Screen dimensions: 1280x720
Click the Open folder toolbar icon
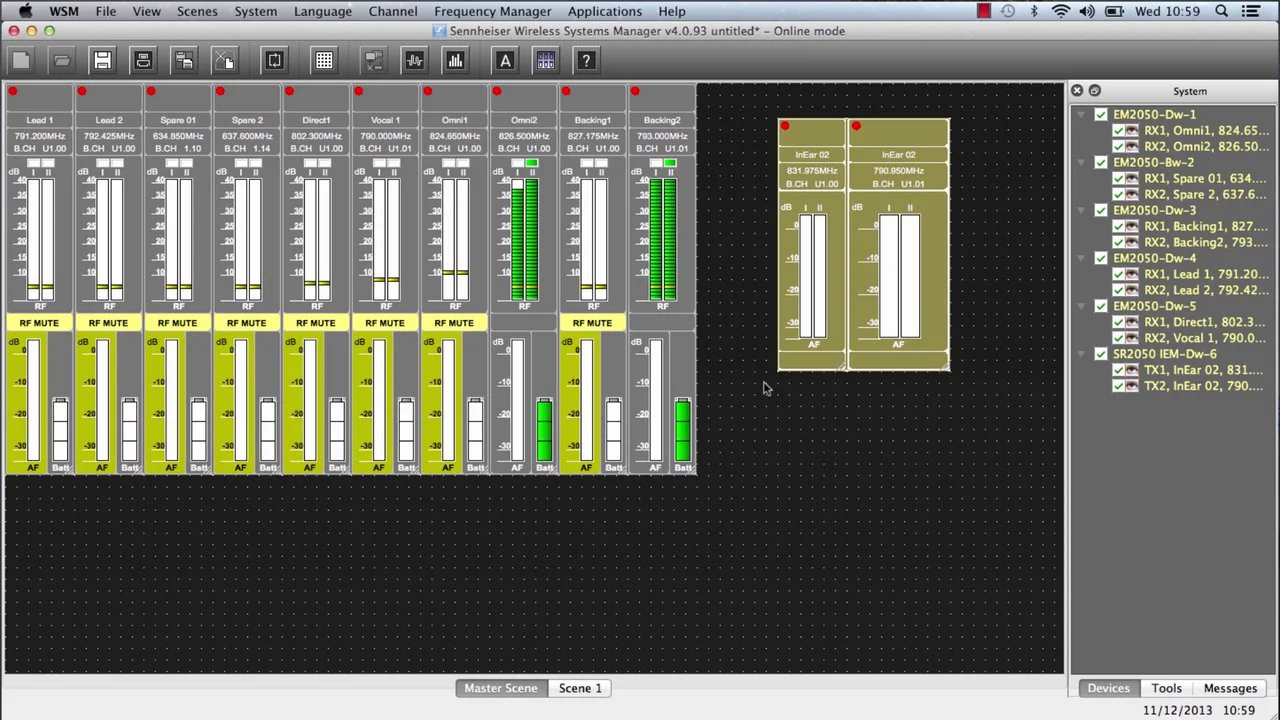click(62, 61)
